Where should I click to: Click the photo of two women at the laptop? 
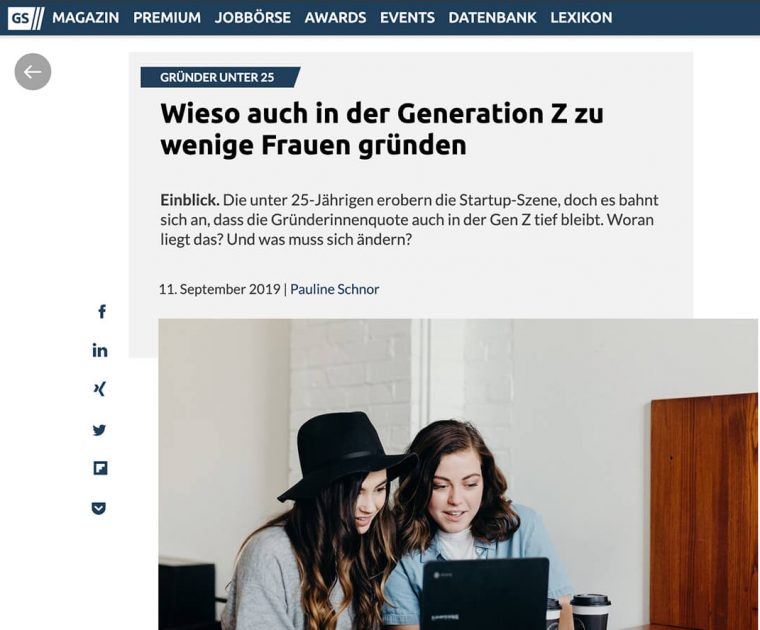459,474
